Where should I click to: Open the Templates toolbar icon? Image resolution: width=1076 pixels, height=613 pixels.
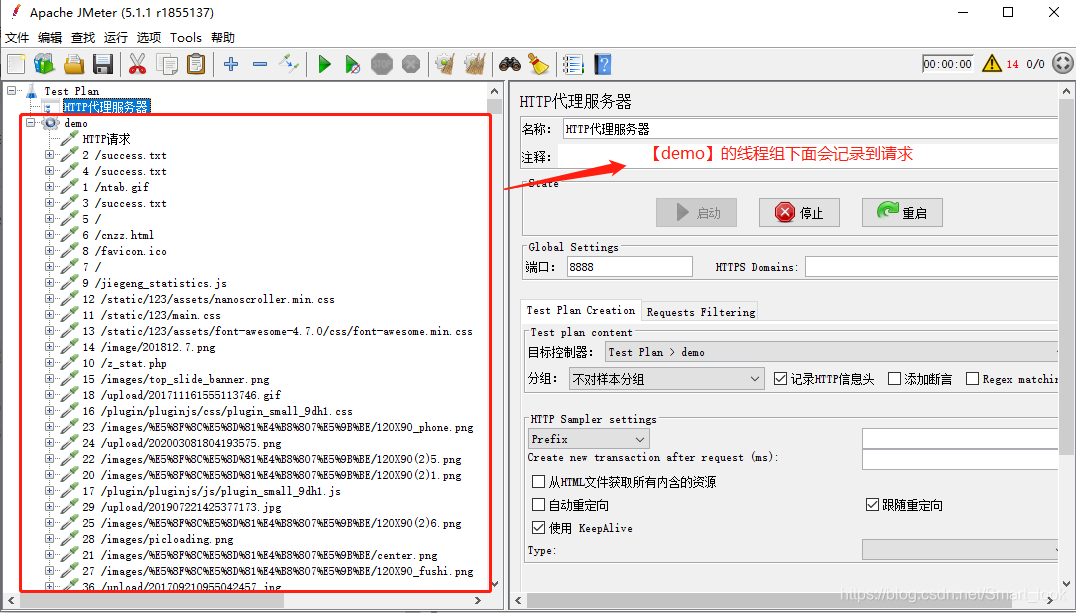tap(45, 65)
